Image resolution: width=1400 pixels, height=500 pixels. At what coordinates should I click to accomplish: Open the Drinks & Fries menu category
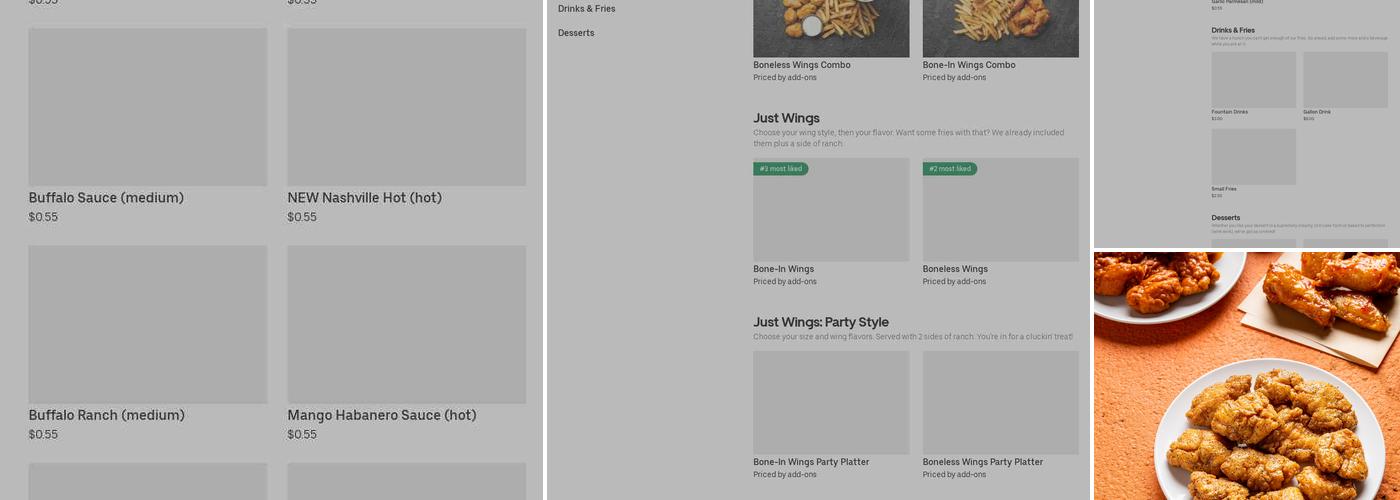pyautogui.click(x=587, y=9)
